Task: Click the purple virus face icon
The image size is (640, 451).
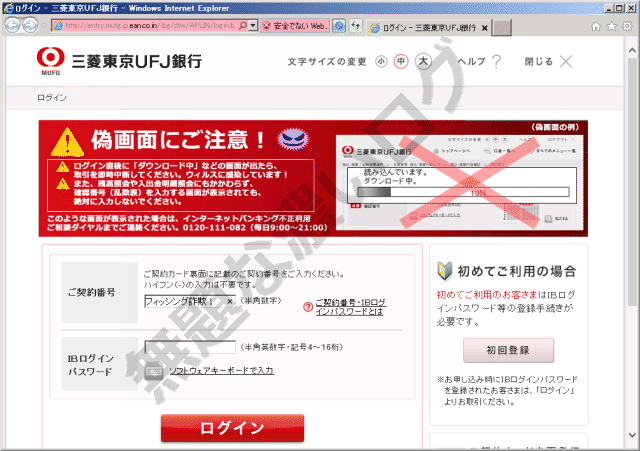Action: tap(293, 139)
